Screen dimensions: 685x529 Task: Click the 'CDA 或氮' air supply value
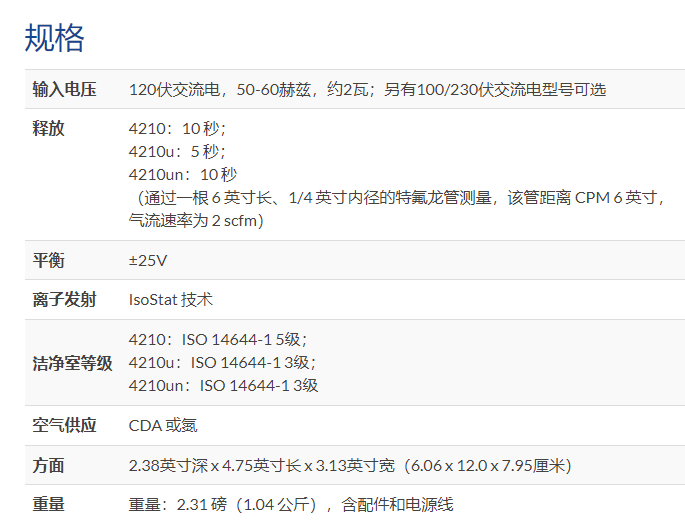[163, 425]
